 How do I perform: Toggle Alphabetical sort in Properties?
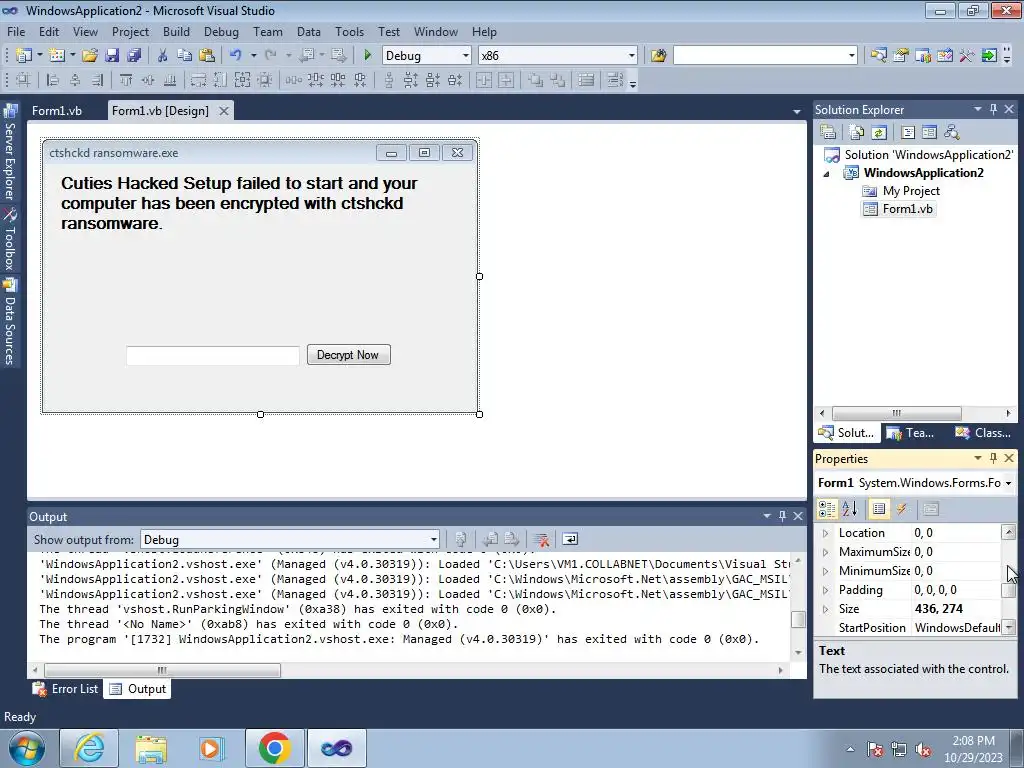coord(849,509)
